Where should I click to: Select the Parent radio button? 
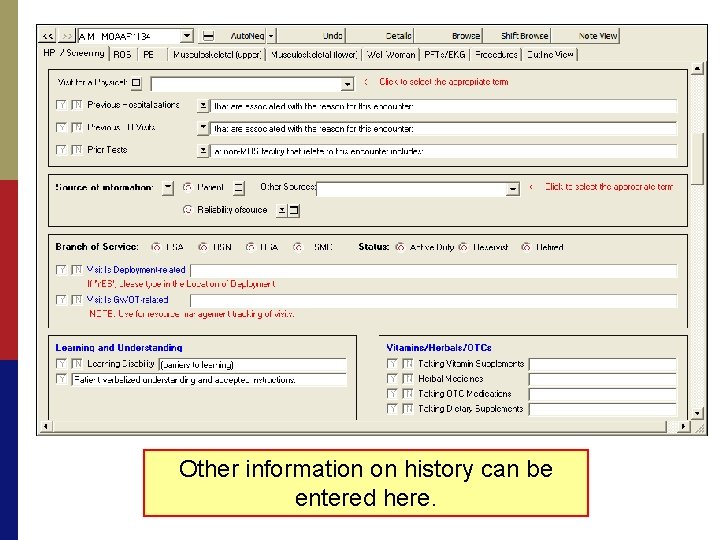pyautogui.click(x=187, y=187)
